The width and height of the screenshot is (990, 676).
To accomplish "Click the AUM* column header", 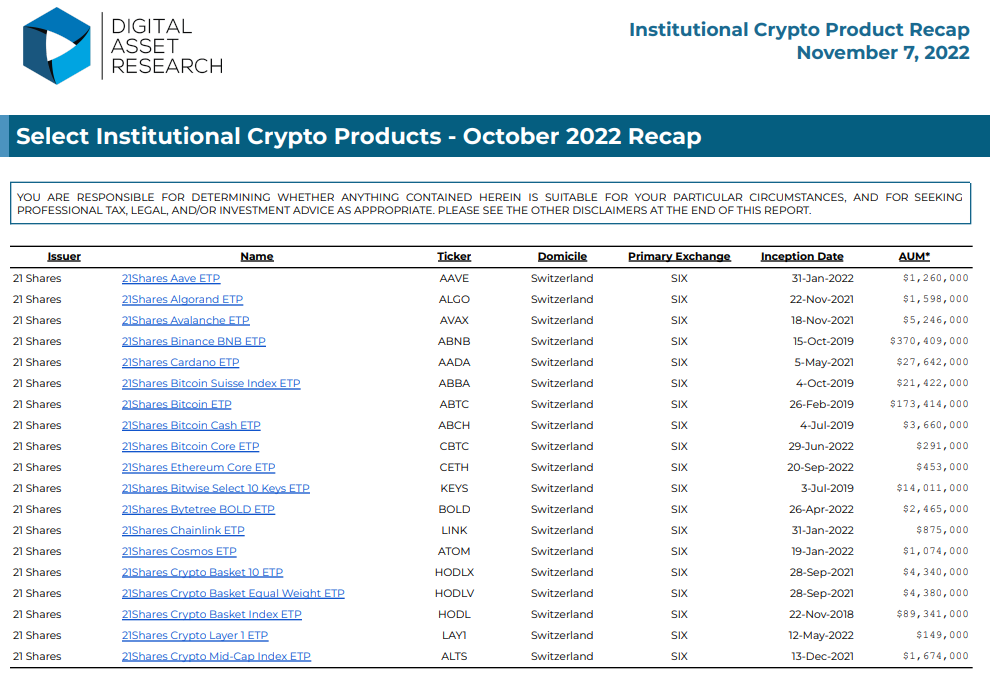I will 914,257.
